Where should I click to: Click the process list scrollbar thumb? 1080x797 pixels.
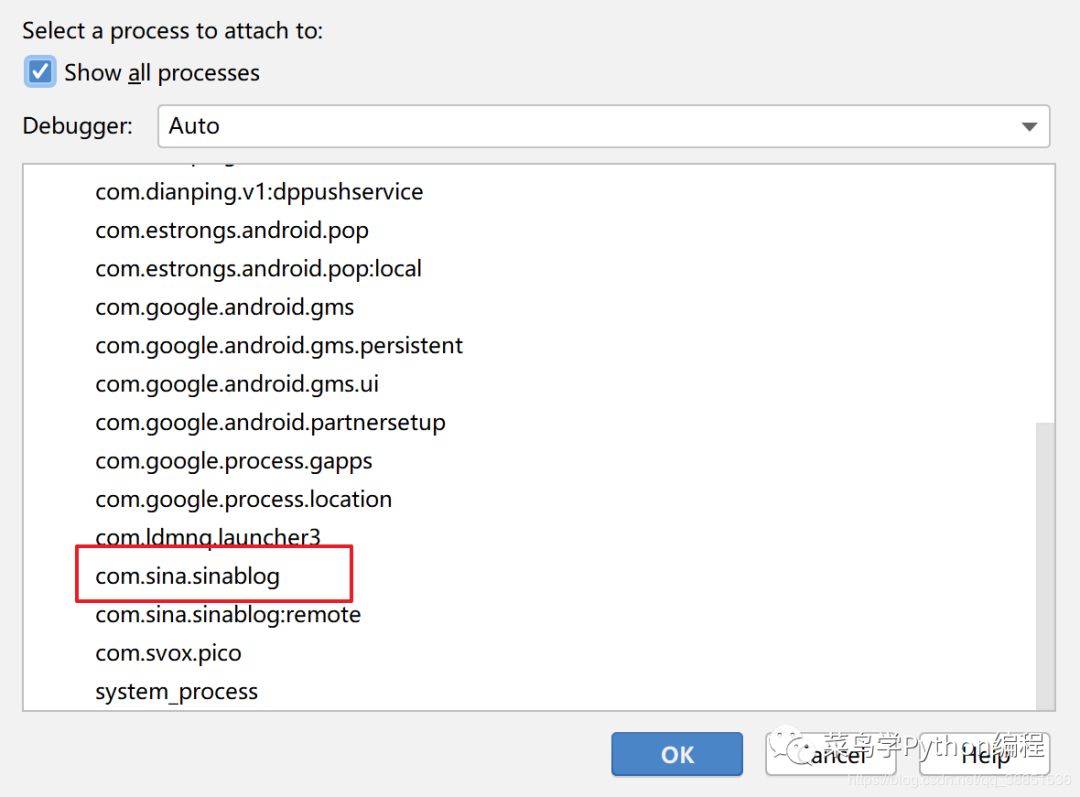(1045, 566)
